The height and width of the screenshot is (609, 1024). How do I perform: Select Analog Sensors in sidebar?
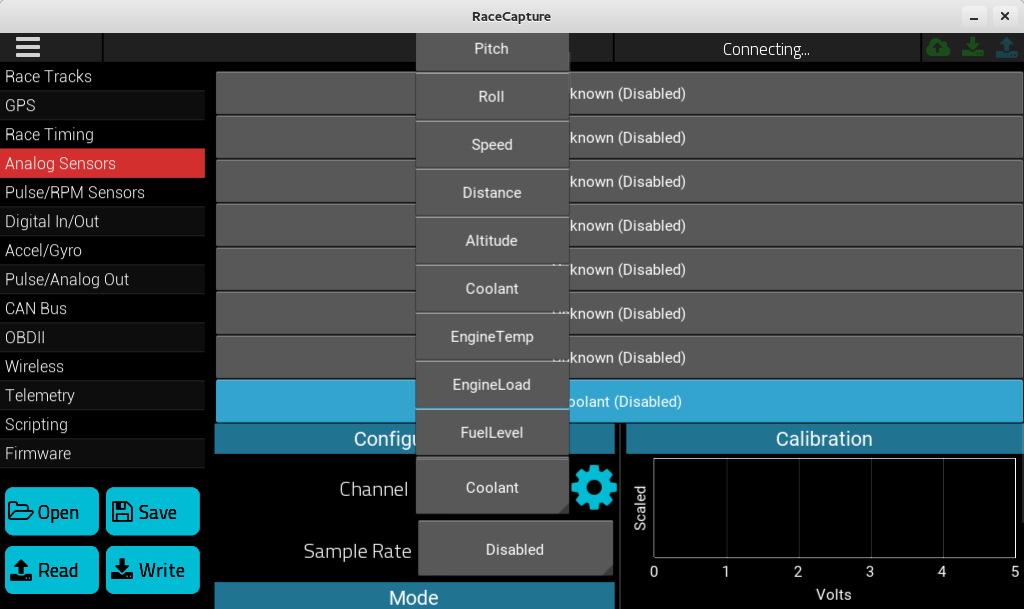(103, 163)
